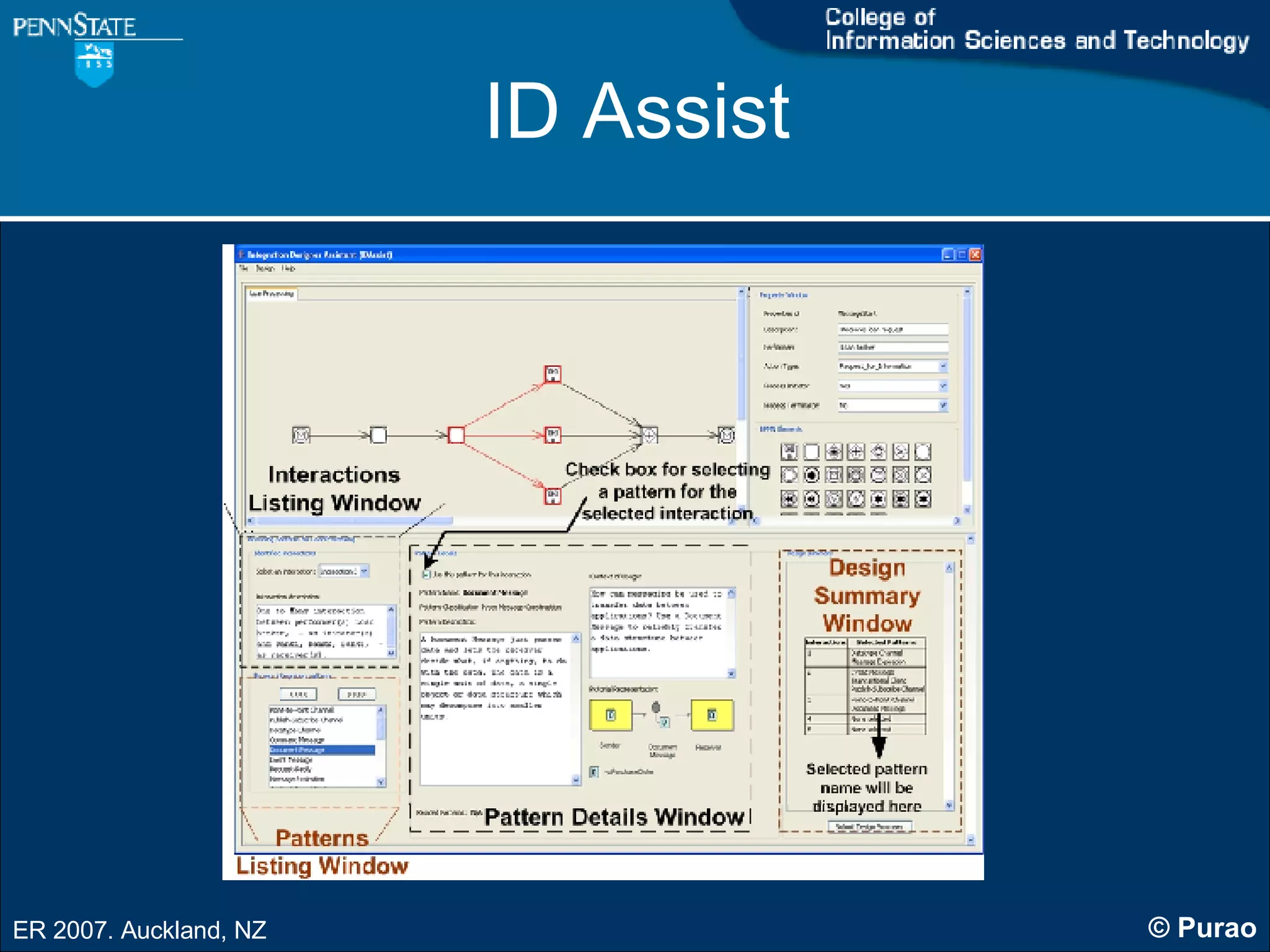This screenshot has height=952, width=1270.
Task: Select 'Command Message' in the patterns list
Action: click(322, 739)
